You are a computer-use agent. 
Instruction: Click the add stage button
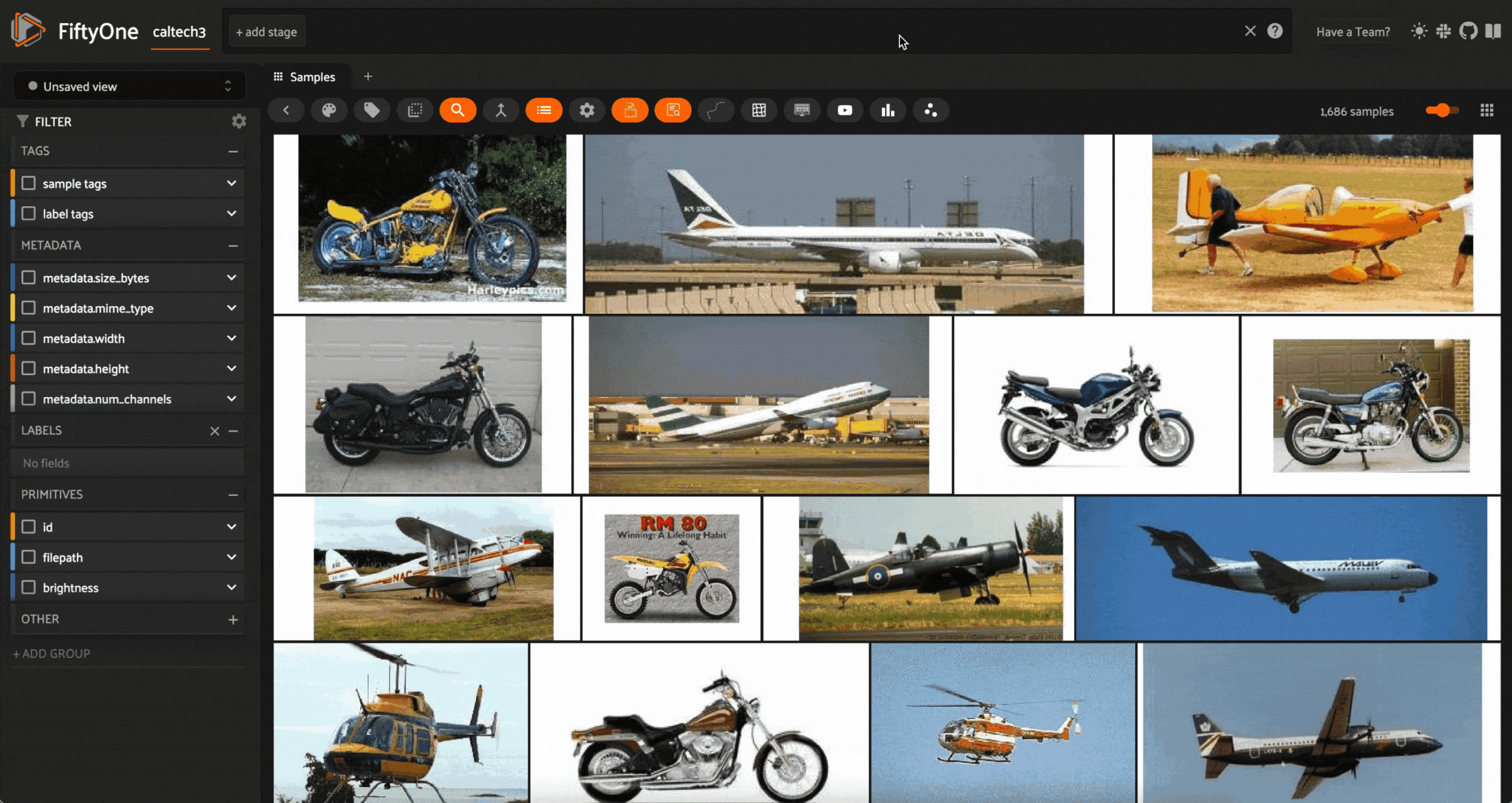(266, 32)
